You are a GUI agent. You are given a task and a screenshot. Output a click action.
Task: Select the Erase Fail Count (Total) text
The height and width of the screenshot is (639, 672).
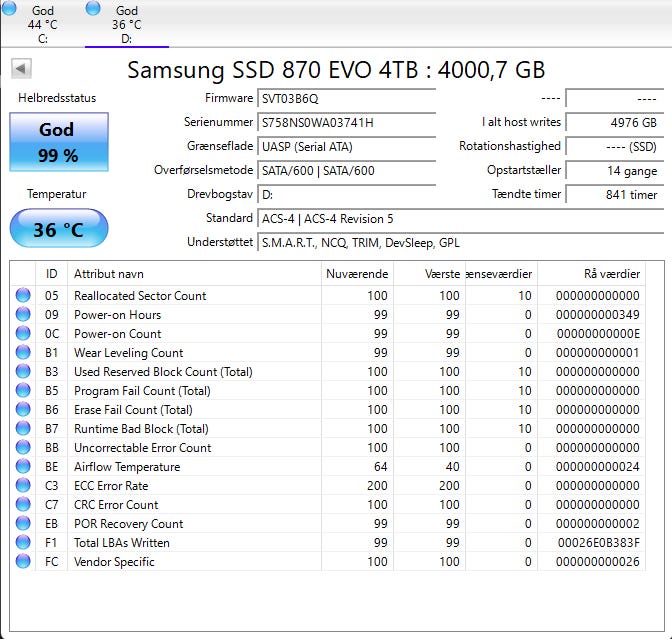coord(133,410)
